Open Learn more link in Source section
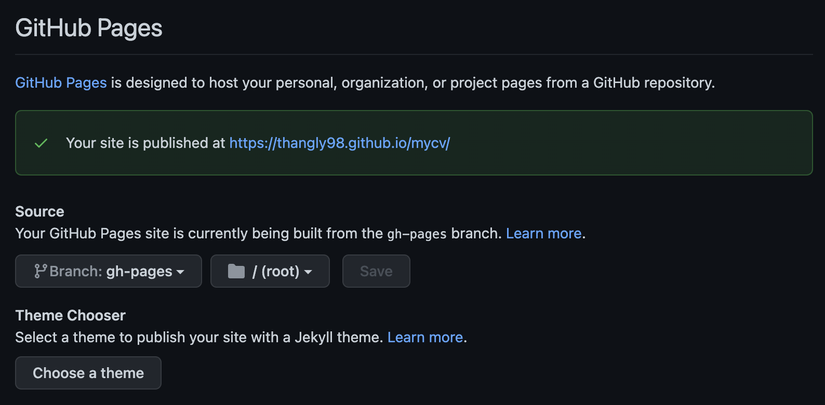 click(544, 233)
